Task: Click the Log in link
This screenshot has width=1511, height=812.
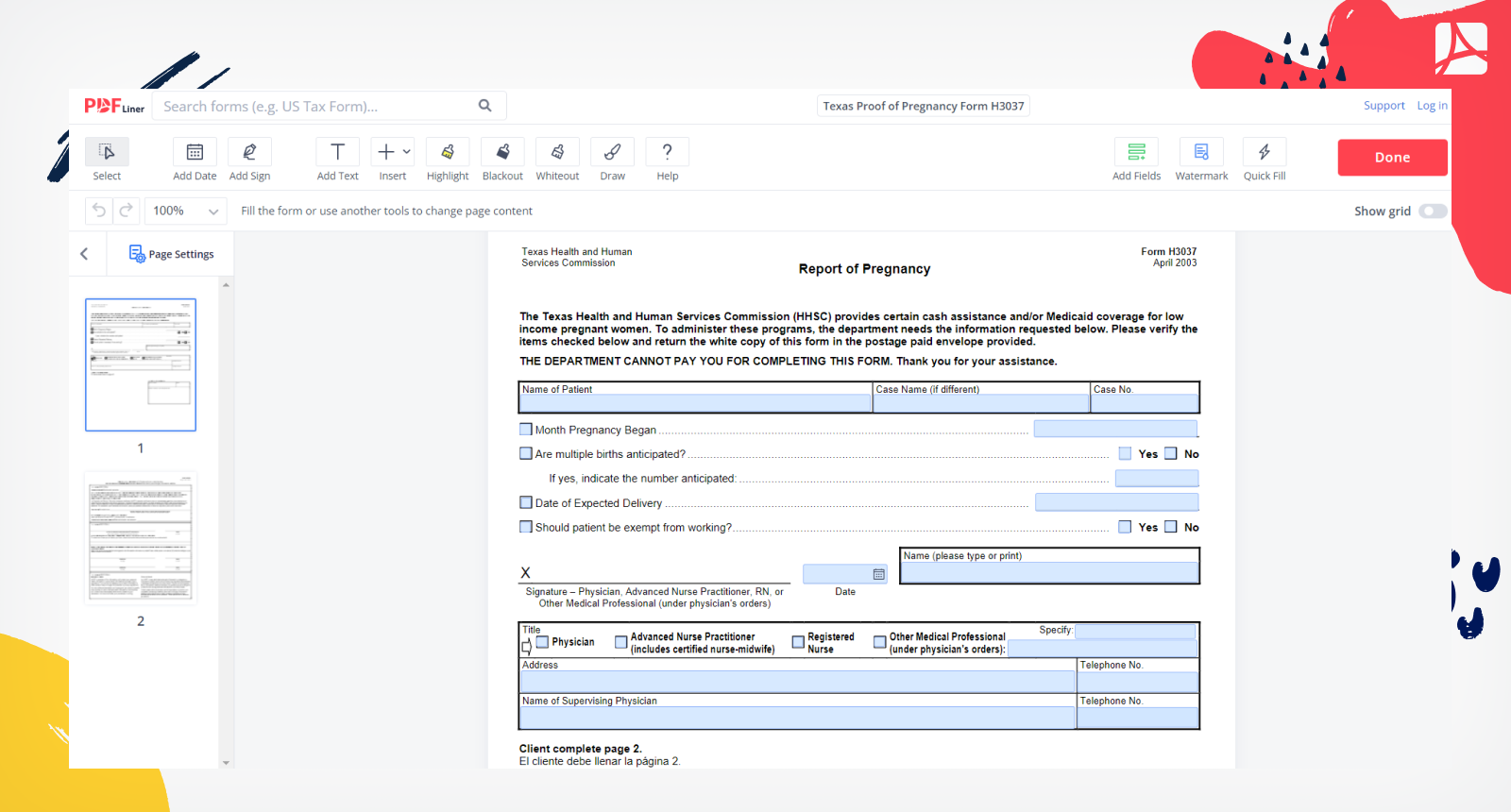Action: pyautogui.click(x=1432, y=106)
